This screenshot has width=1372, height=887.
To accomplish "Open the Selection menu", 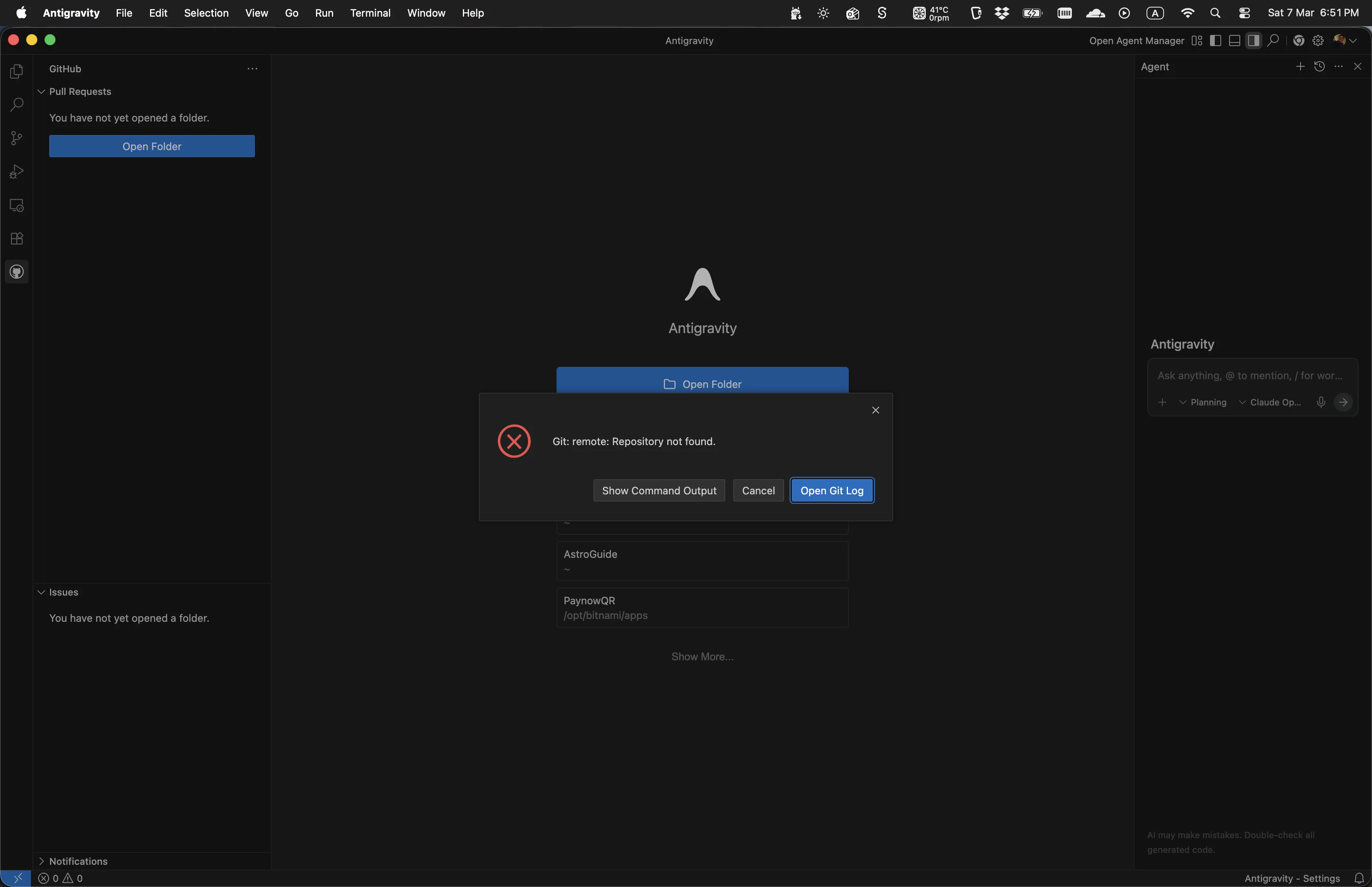I will pos(206,13).
